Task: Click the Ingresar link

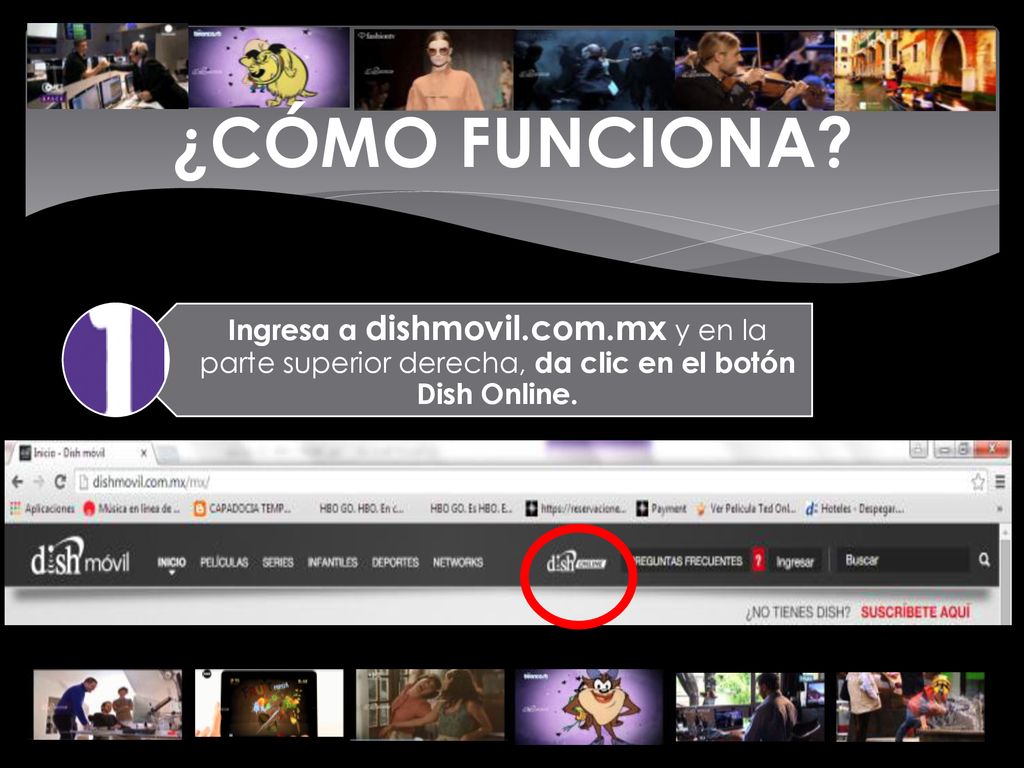Action: point(795,562)
